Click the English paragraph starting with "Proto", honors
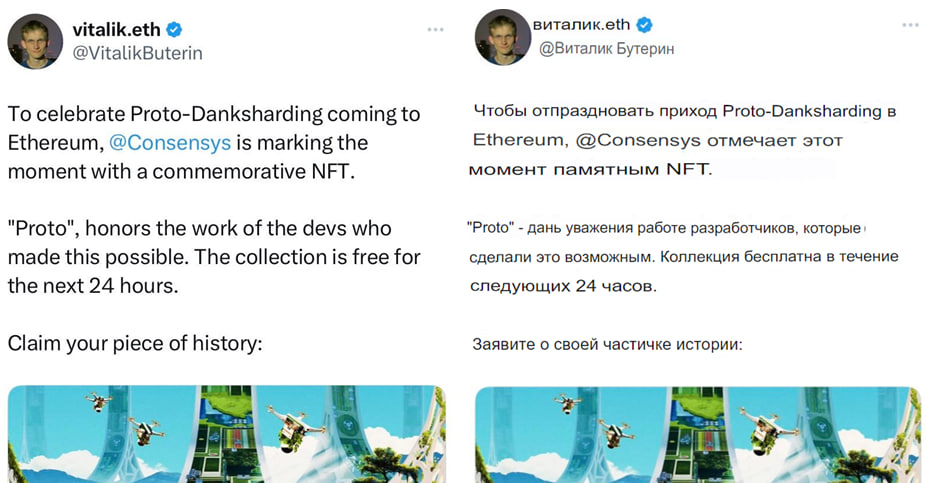This screenshot has width=926, height=483. [214, 257]
